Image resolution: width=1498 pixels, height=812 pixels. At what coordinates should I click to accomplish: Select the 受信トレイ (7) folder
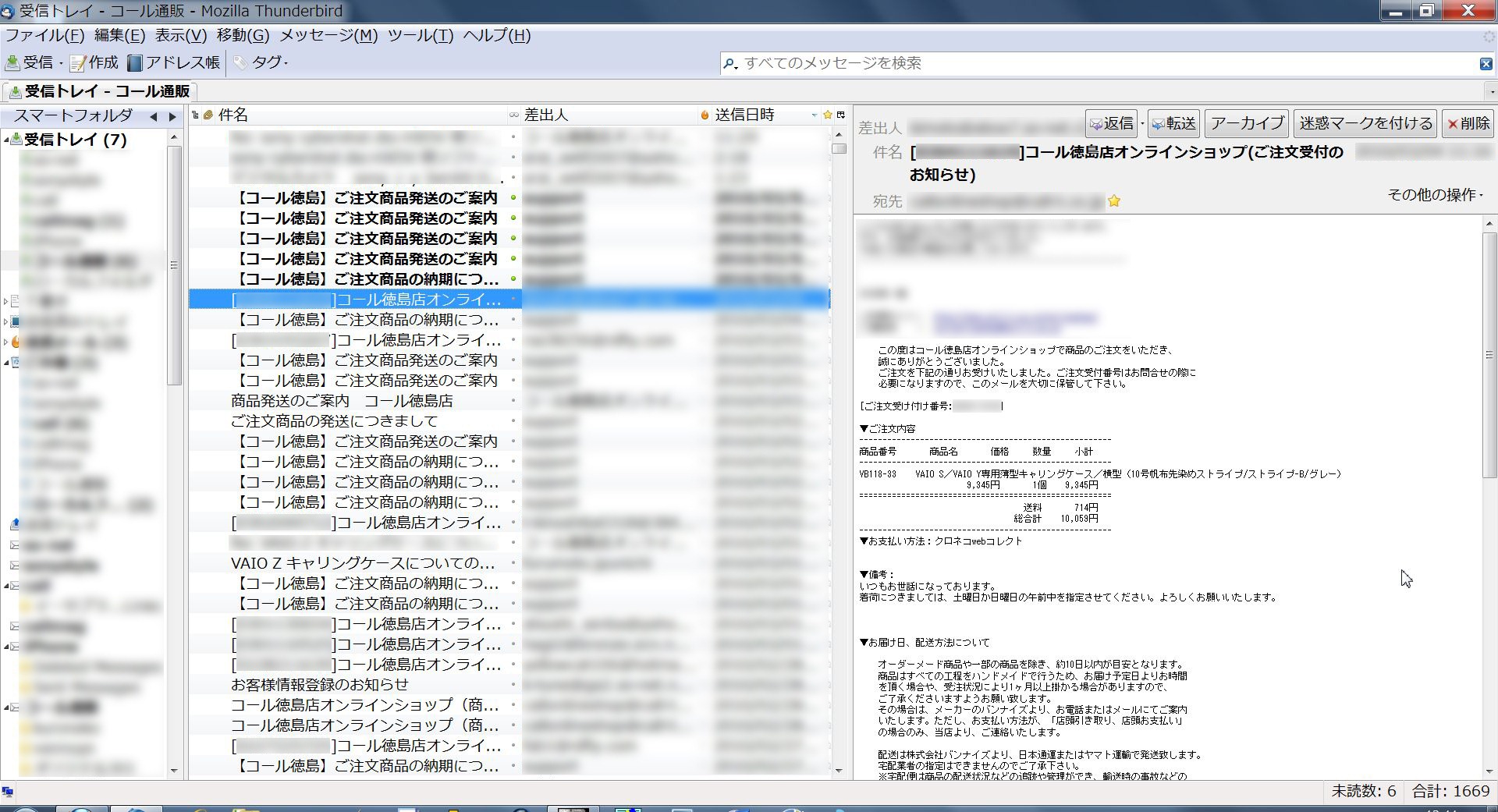click(x=76, y=140)
